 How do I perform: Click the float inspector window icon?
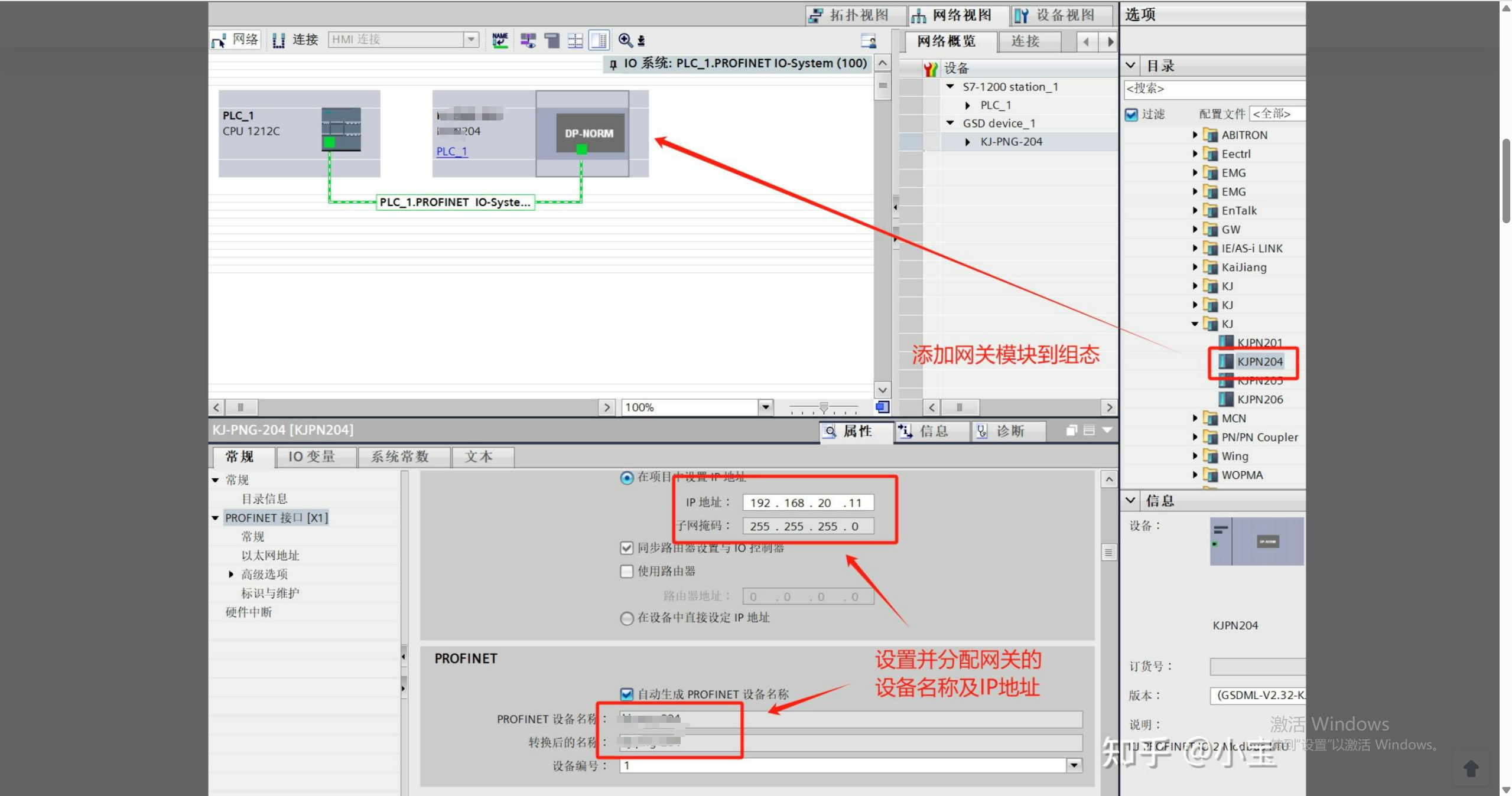pyautogui.click(x=1071, y=430)
